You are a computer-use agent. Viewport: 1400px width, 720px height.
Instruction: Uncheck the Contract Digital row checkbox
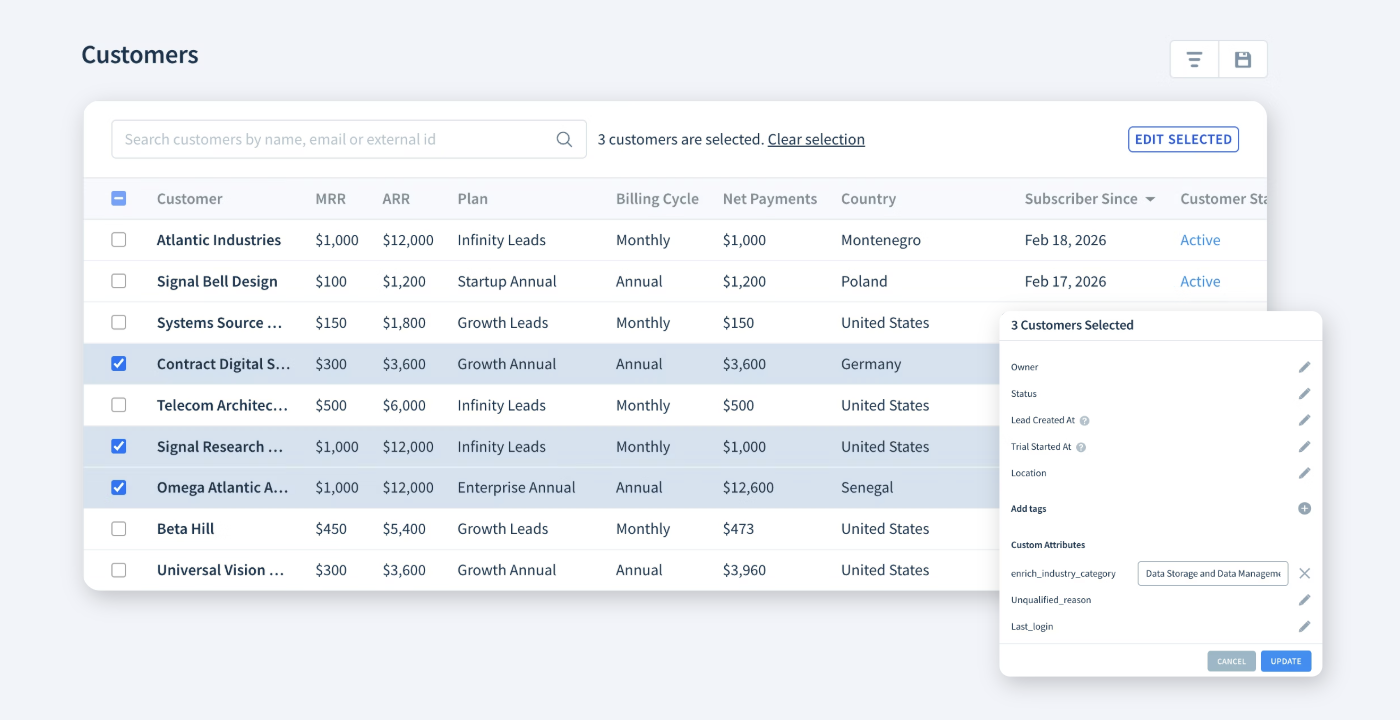(119, 363)
